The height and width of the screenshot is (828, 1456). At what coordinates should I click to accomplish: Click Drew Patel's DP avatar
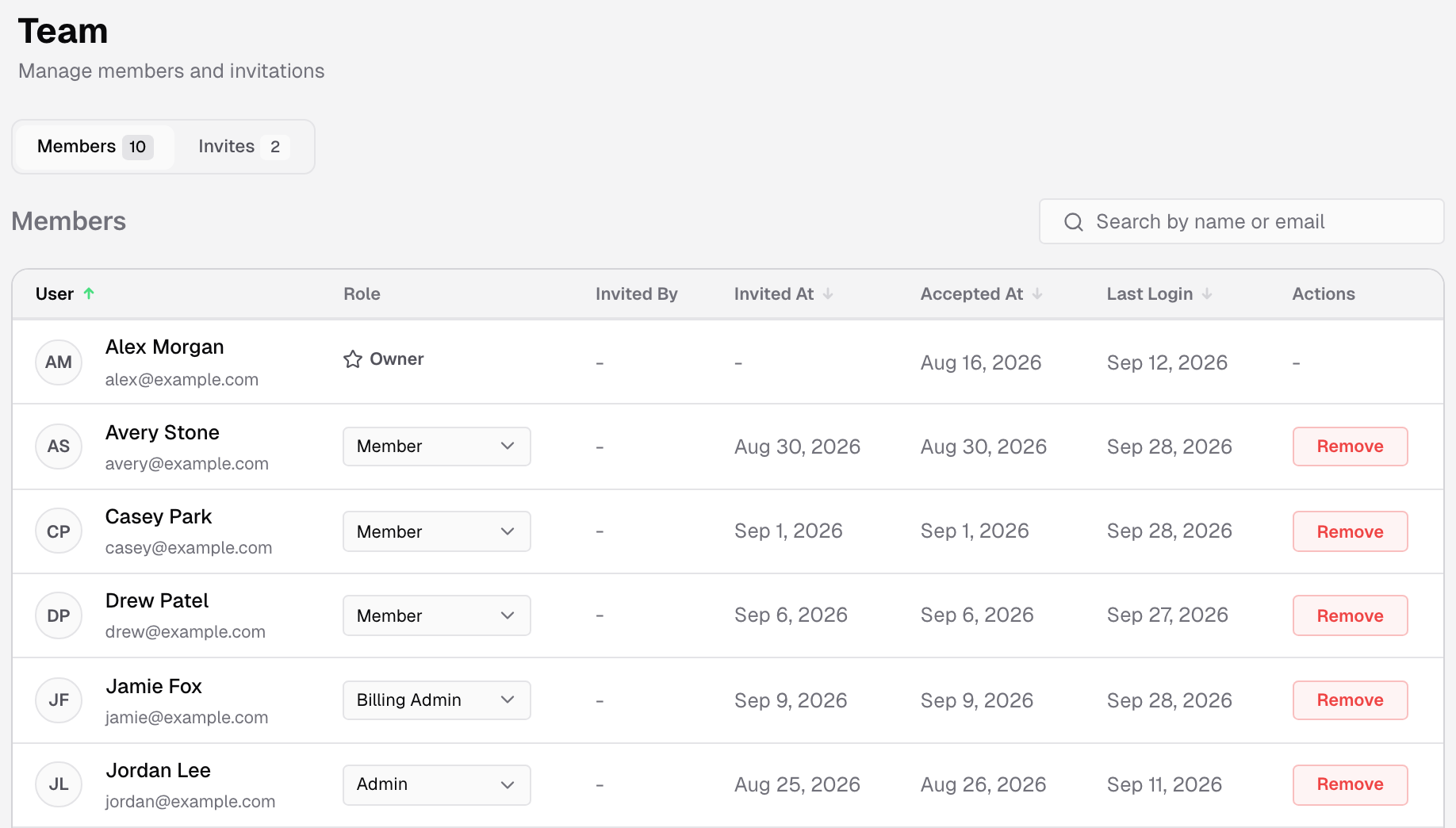click(59, 615)
